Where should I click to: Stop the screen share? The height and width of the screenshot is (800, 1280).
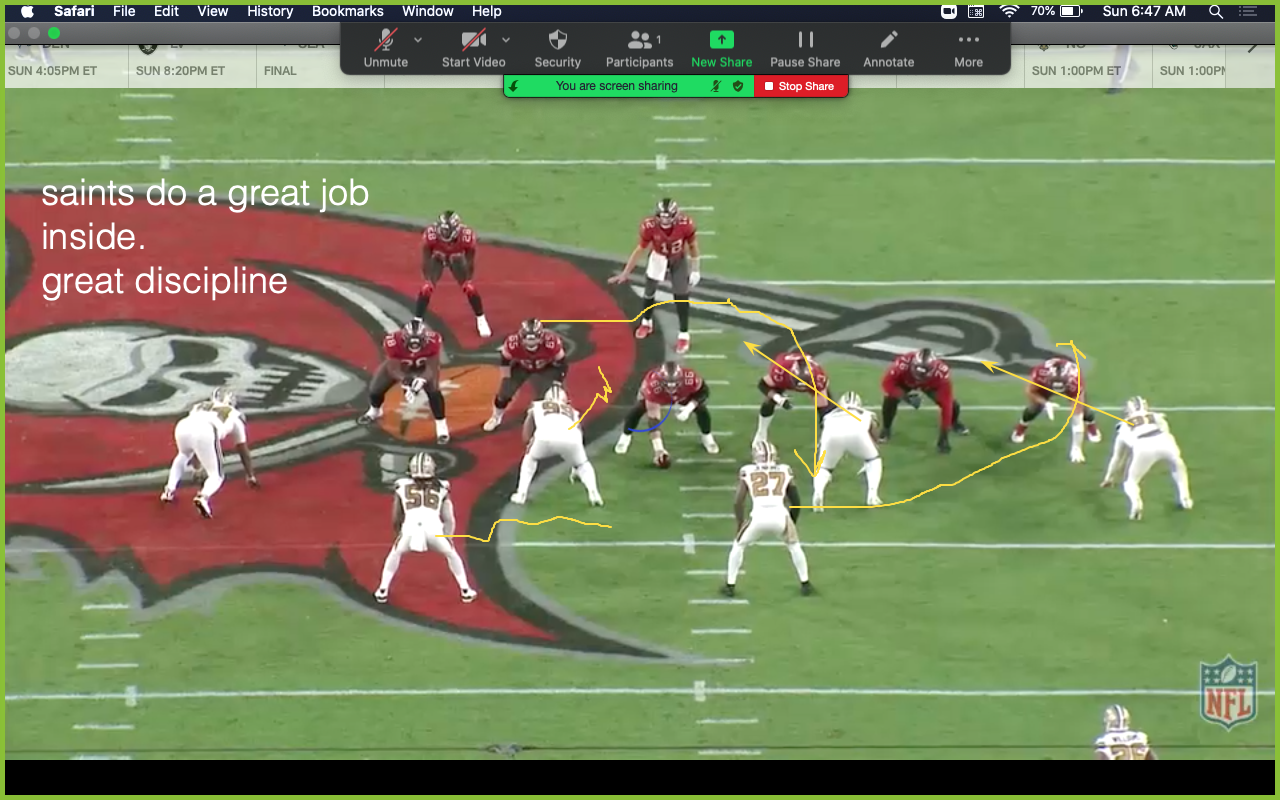click(x=800, y=86)
